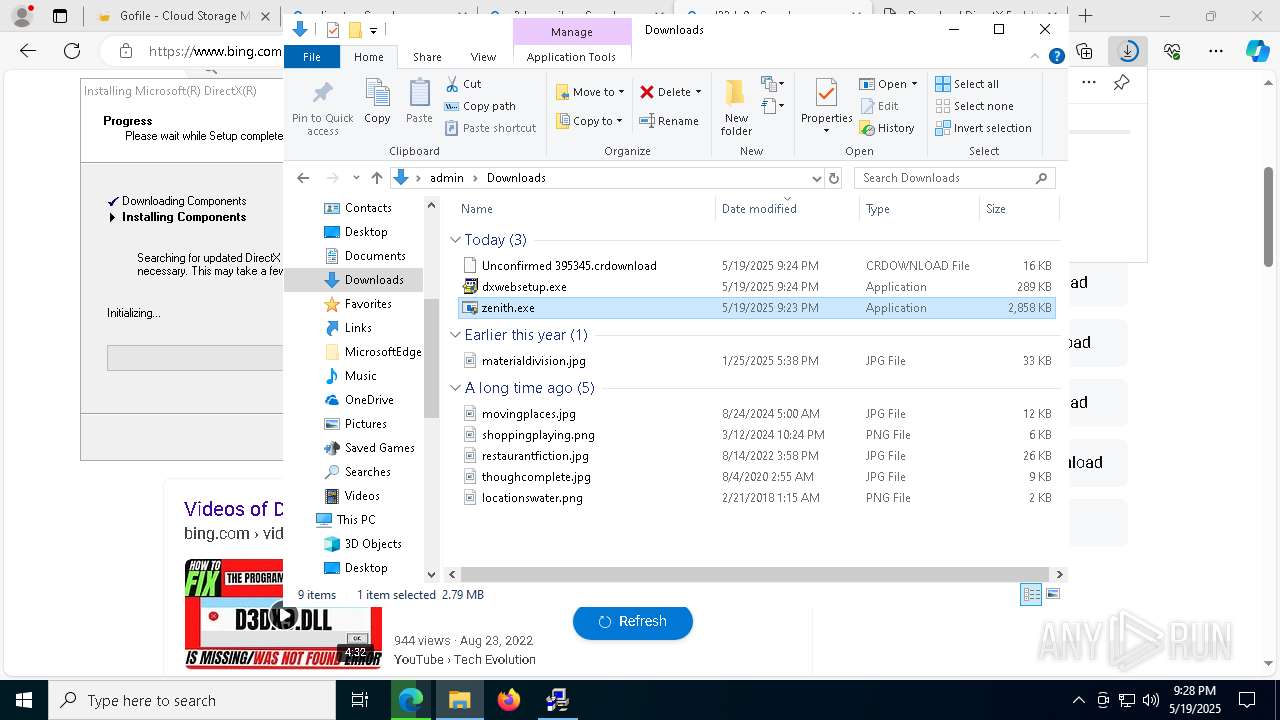Click horizontal scrollbar right arrow
The image size is (1280, 720).
point(1060,574)
